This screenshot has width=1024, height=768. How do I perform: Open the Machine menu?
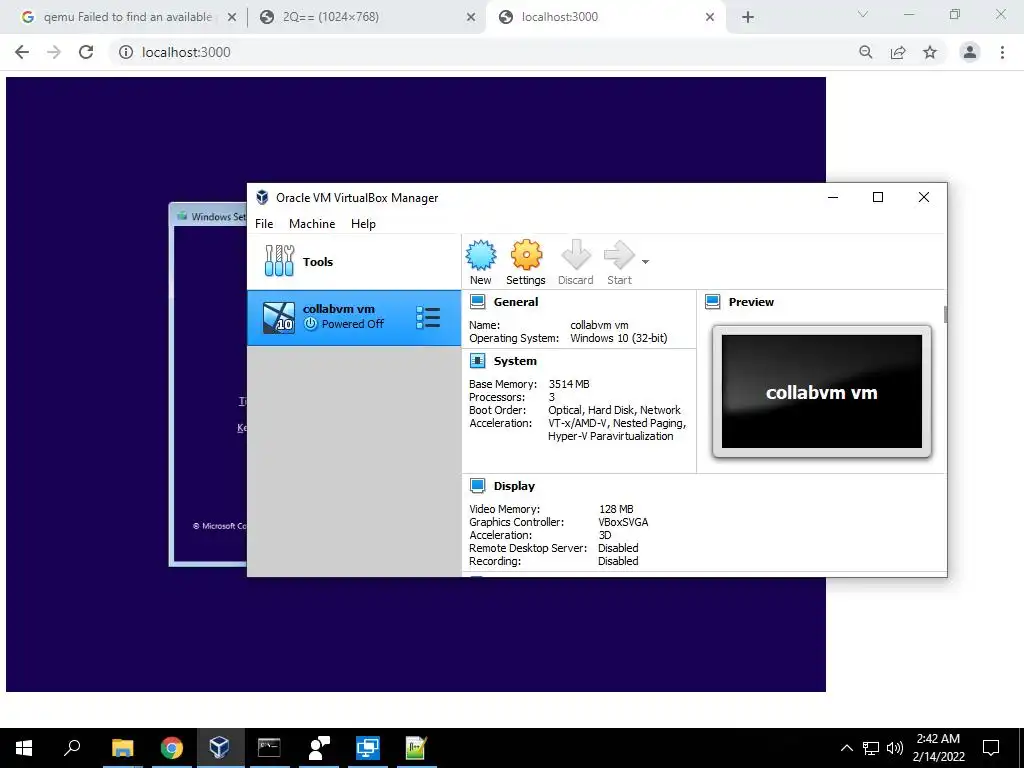click(x=312, y=223)
